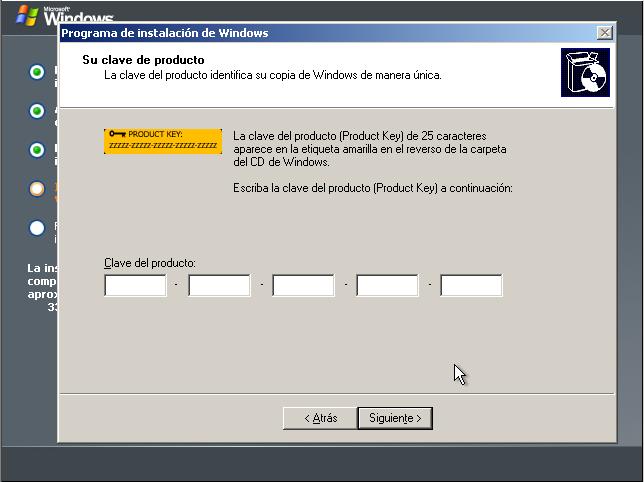Focus the first product key field
The width and height of the screenshot is (644, 482).
[x=135, y=286]
